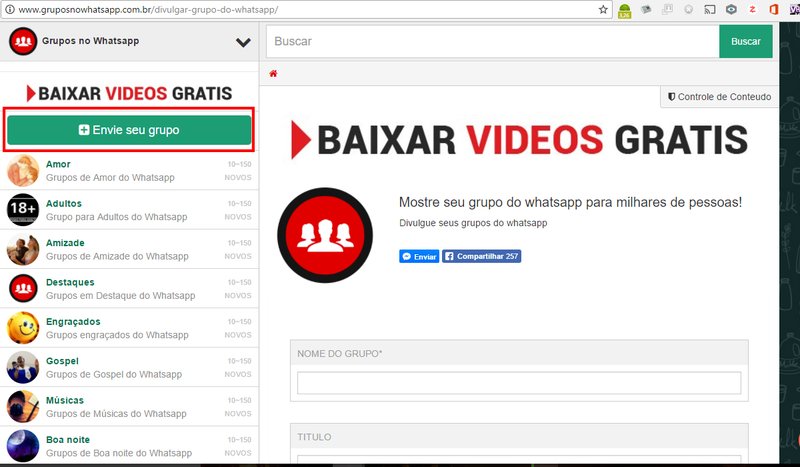The height and width of the screenshot is (467, 800).
Task: Open the Office extension icon
Action: [773, 10]
